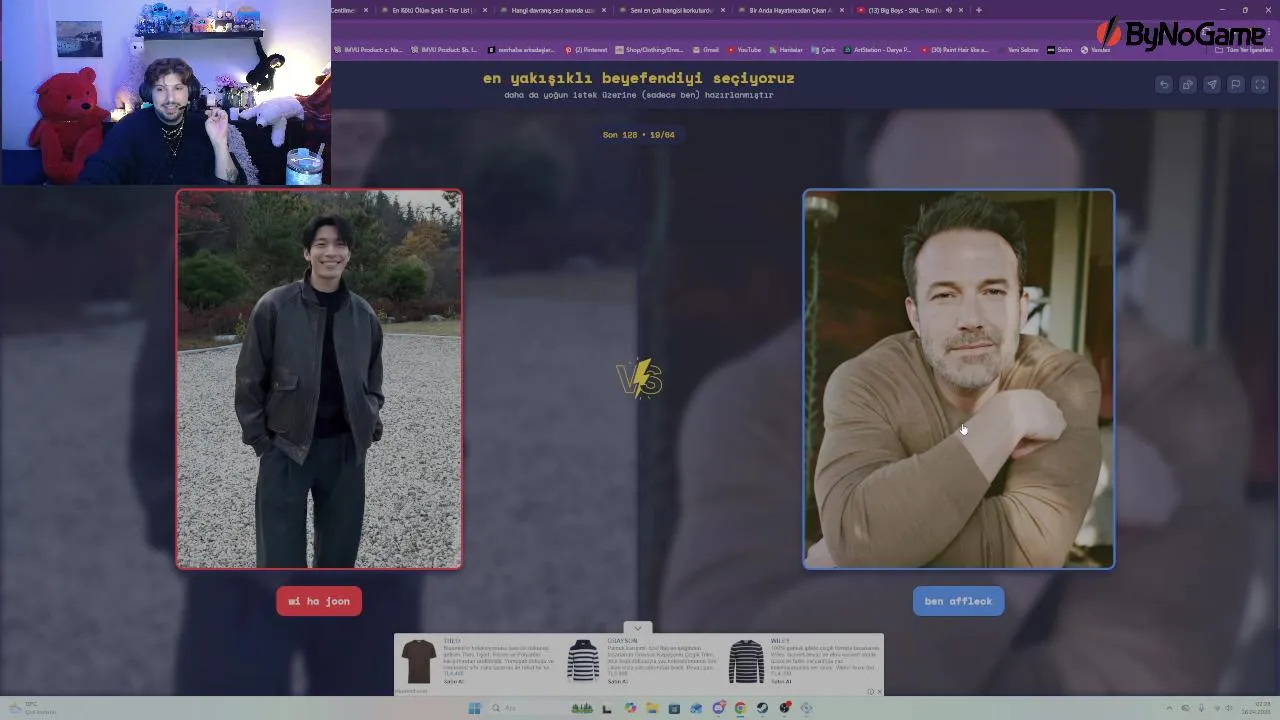The height and width of the screenshot is (720, 1280).
Task: Pick the wi ha joon photo card
Action: point(319,379)
